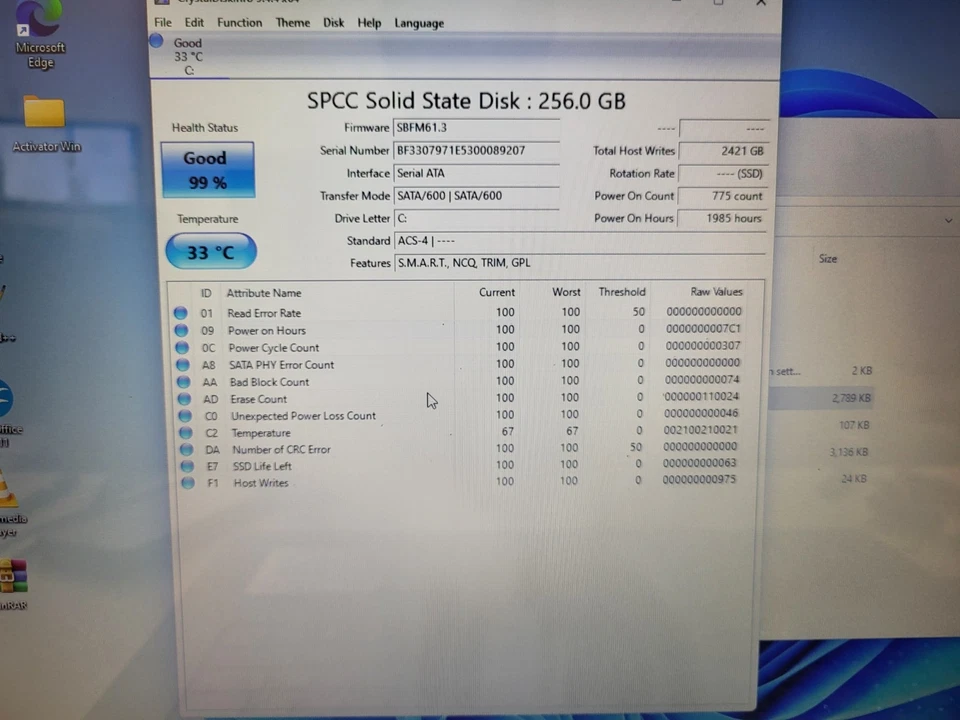The height and width of the screenshot is (720, 960).
Task: Open the VLC media player desktop icon
Action: tap(12, 504)
